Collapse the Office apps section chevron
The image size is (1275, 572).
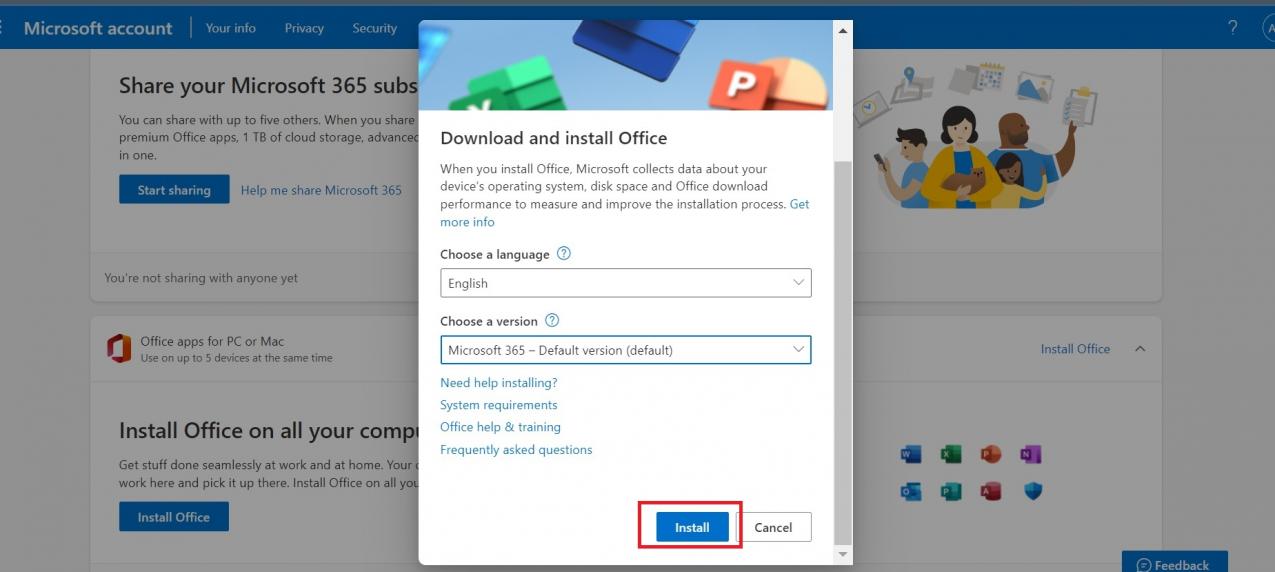point(1140,349)
